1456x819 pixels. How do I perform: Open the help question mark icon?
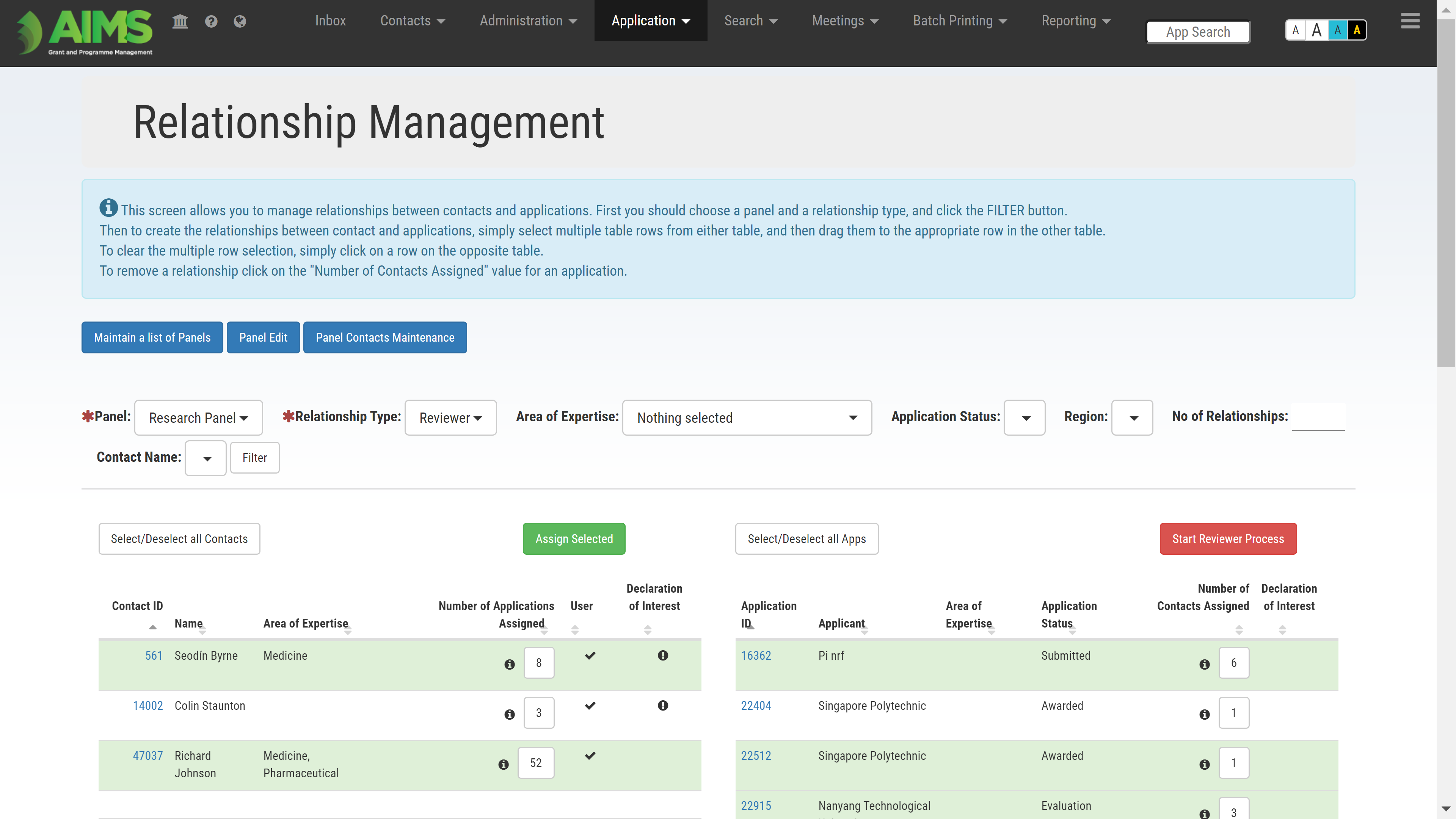(x=211, y=22)
